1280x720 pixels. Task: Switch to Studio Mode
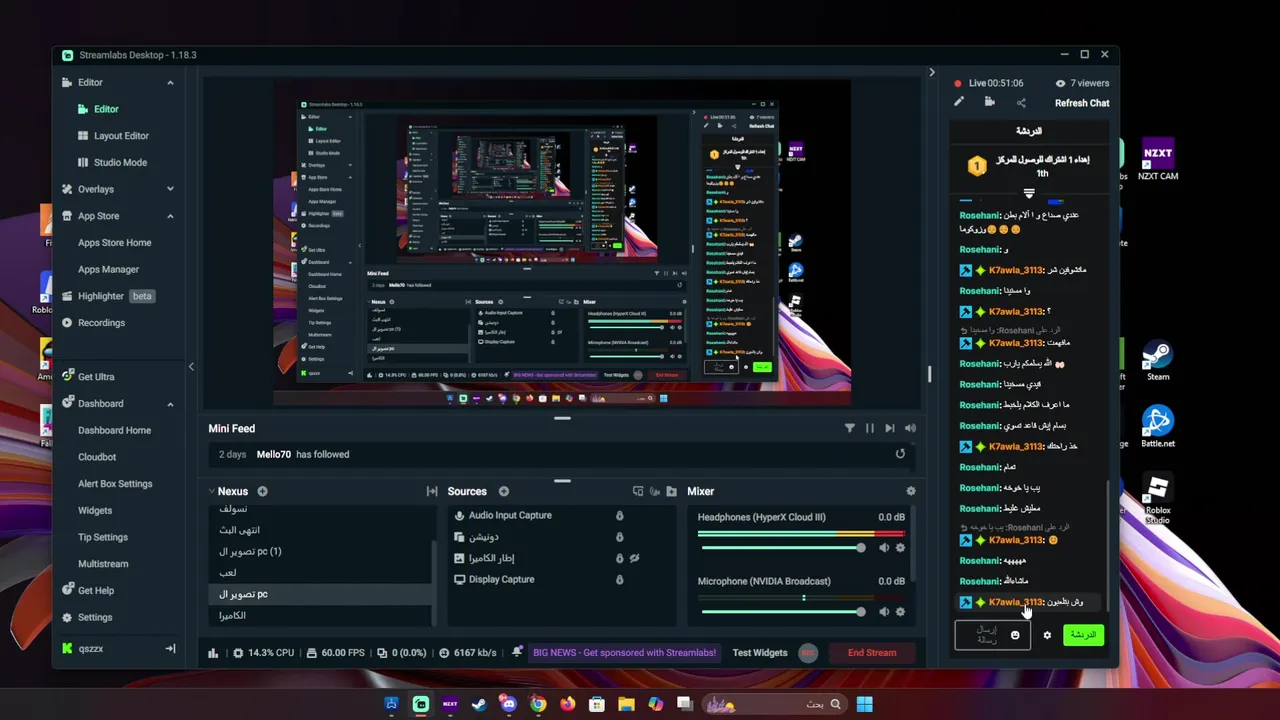coord(120,163)
